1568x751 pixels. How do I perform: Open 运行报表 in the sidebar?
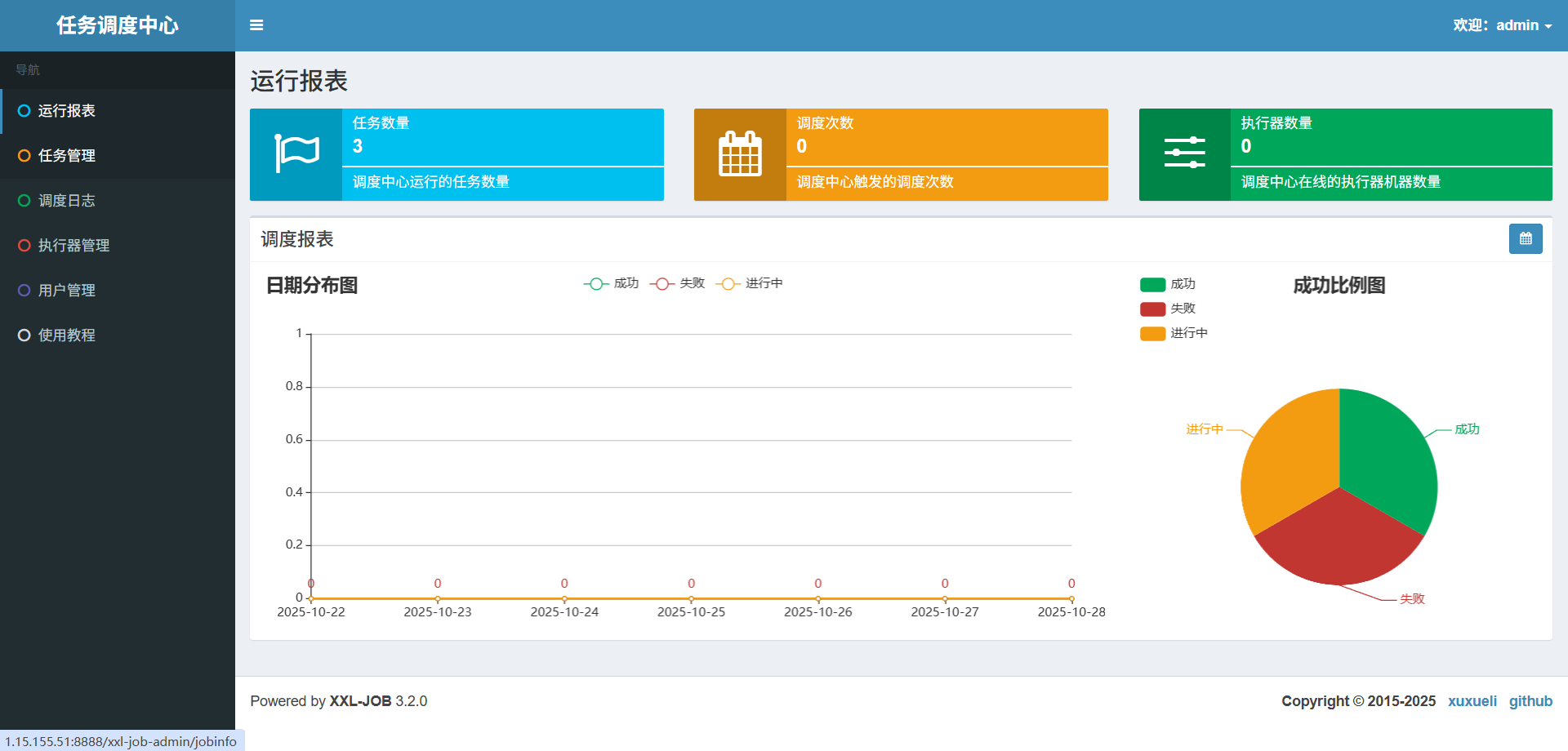pyautogui.click(x=118, y=111)
